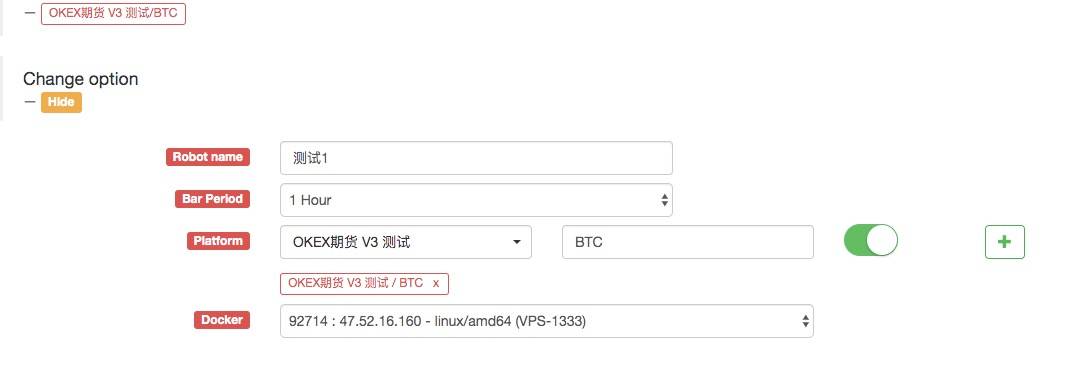Click the selected OKEX期货 V3 测试 / BTC tag text
This screenshot has width=1077, height=375.
pos(355,283)
